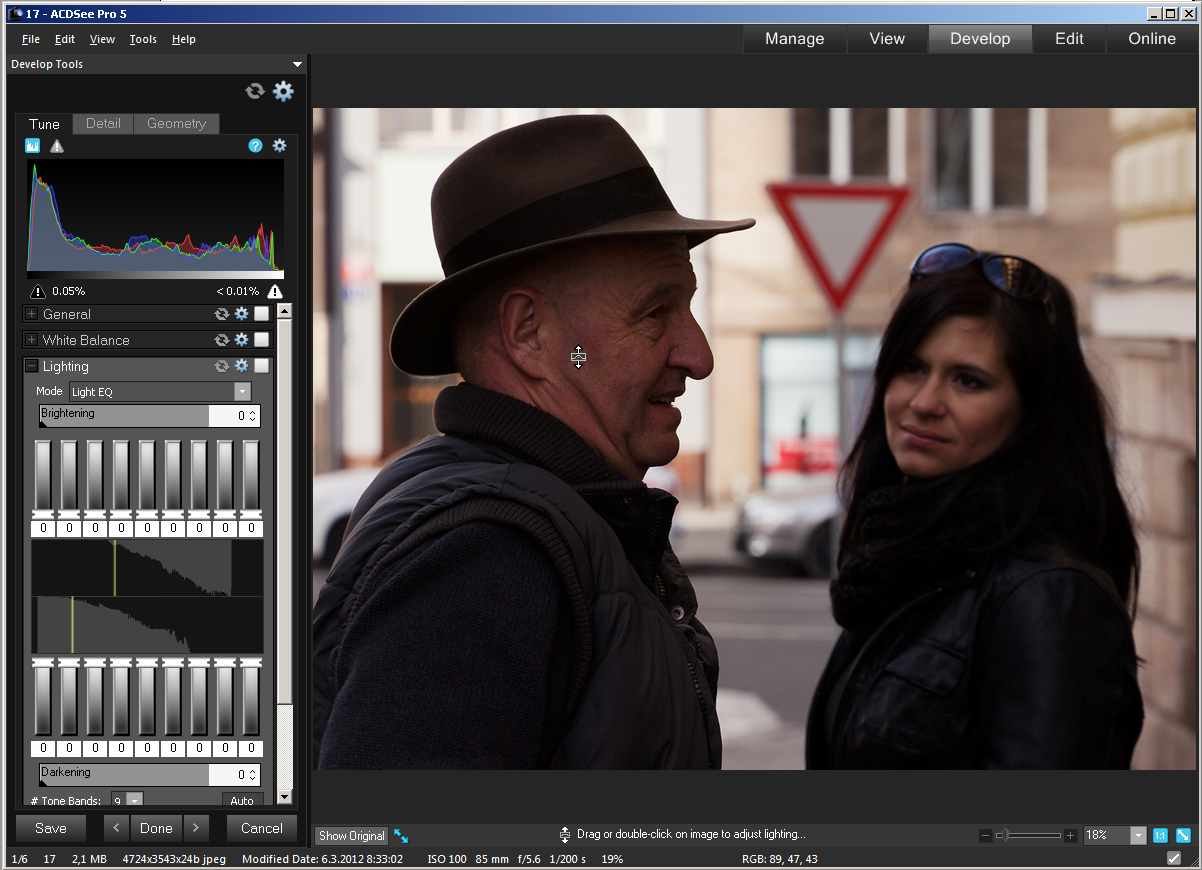Image resolution: width=1202 pixels, height=870 pixels.
Task: Toggle the exposure warning triangle above histogram
Action: point(57,146)
